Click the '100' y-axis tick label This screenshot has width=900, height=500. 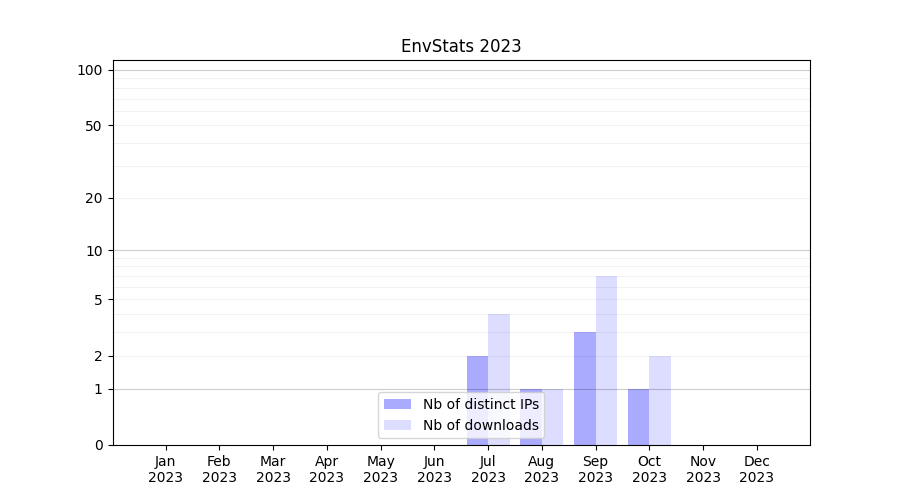pos(90,70)
